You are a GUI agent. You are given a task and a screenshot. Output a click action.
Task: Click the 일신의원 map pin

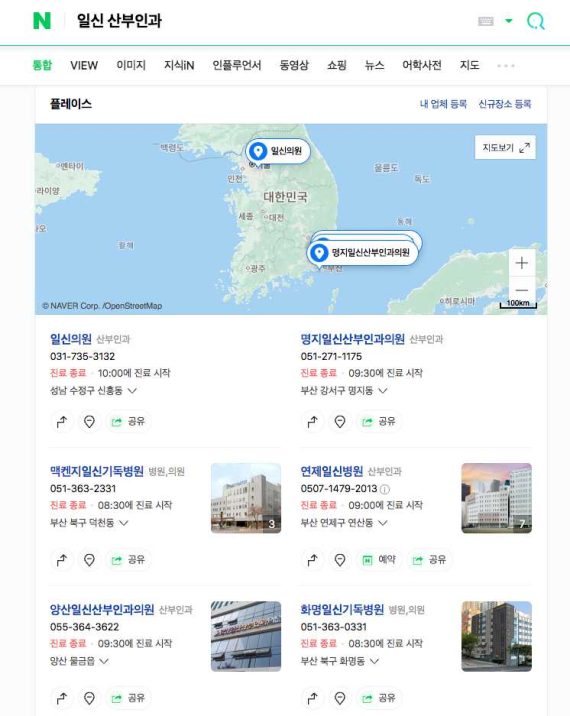278,151
